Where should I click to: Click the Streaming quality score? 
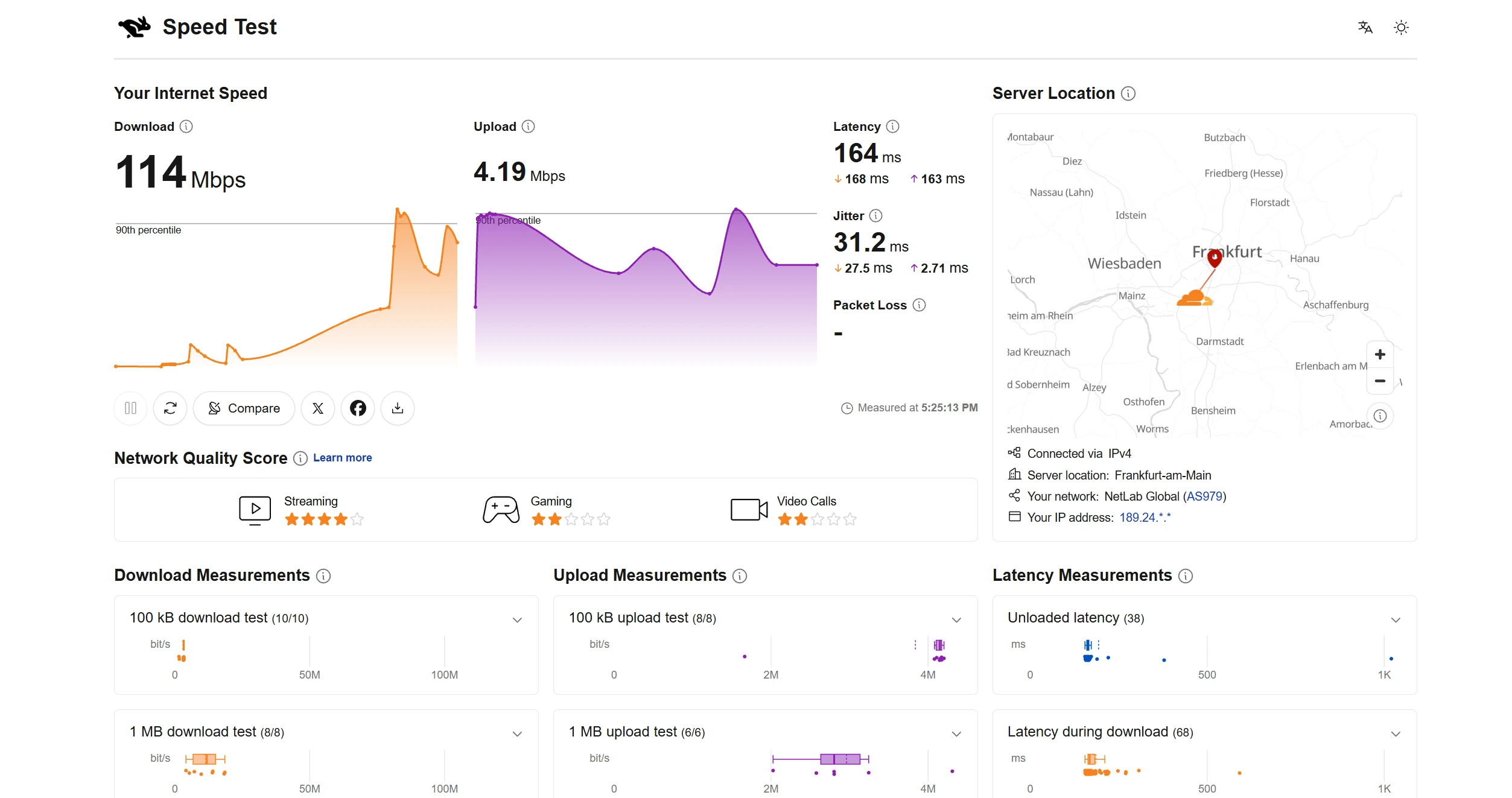click(302, 510)
